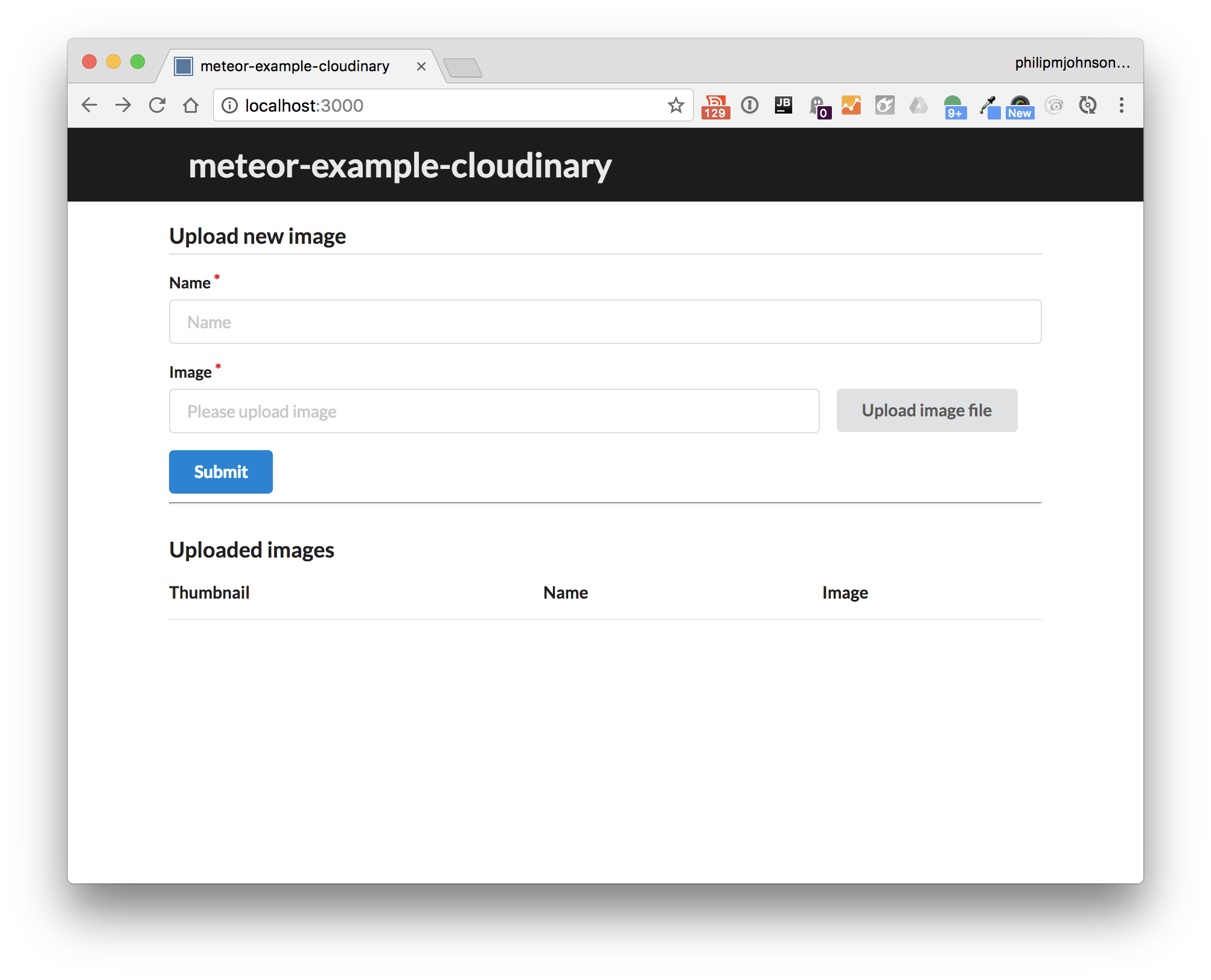Image resolution: width=1211 pixels, height=980 pixels.
Task: Click the orange Google Analytics extension icon
Action: point(851,106)
